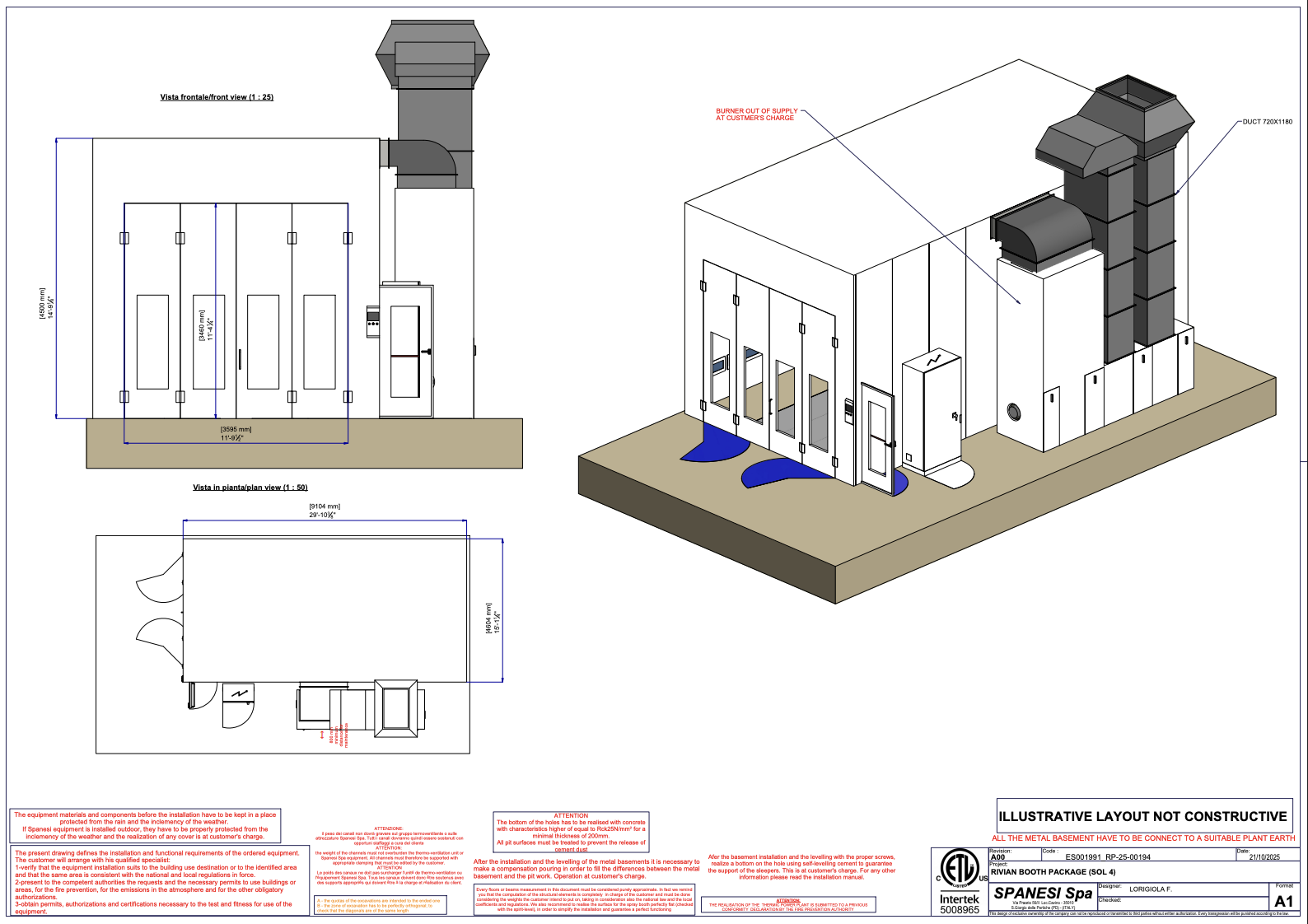Viewport: 1308px width, 924px height.
Task: Click the BURNER OUT OF SUPPLY annotation
Action: [756, 114]
